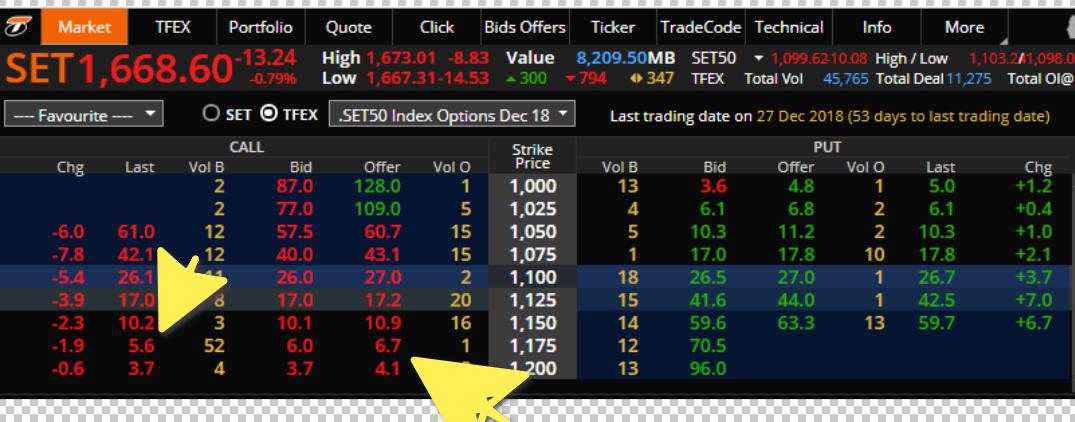1075x422 pixels.
Task: Click declining stocks count 794
Action: (x=593, y=79)
